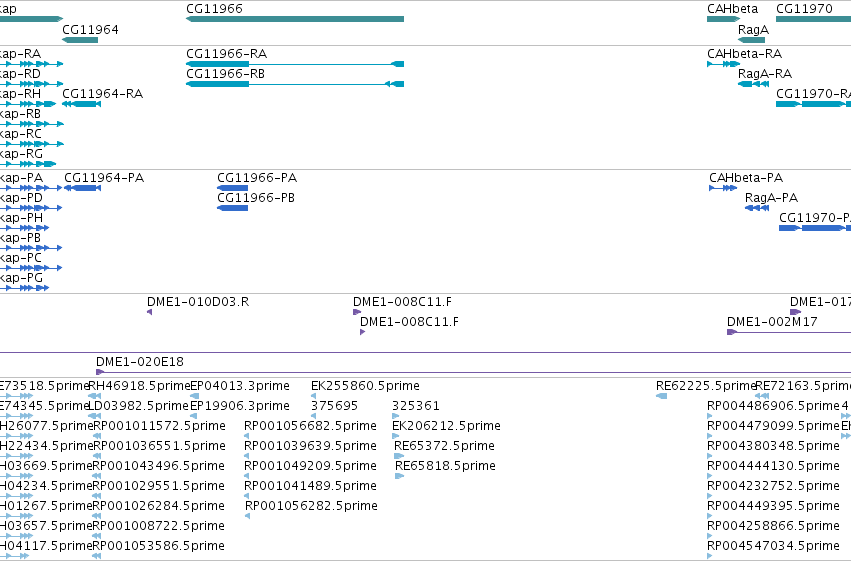Select EST RE62225.5prime
The width and height of the screenshot is (851, 561).
(x=662, y=396)
